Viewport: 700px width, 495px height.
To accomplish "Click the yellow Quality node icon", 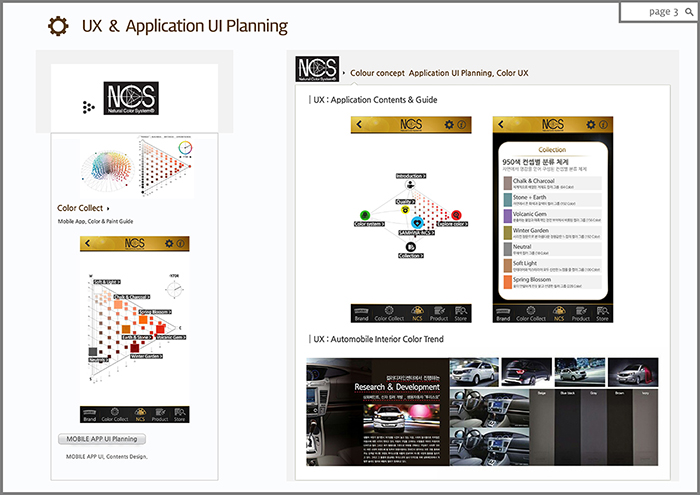I will coord(405,209).
